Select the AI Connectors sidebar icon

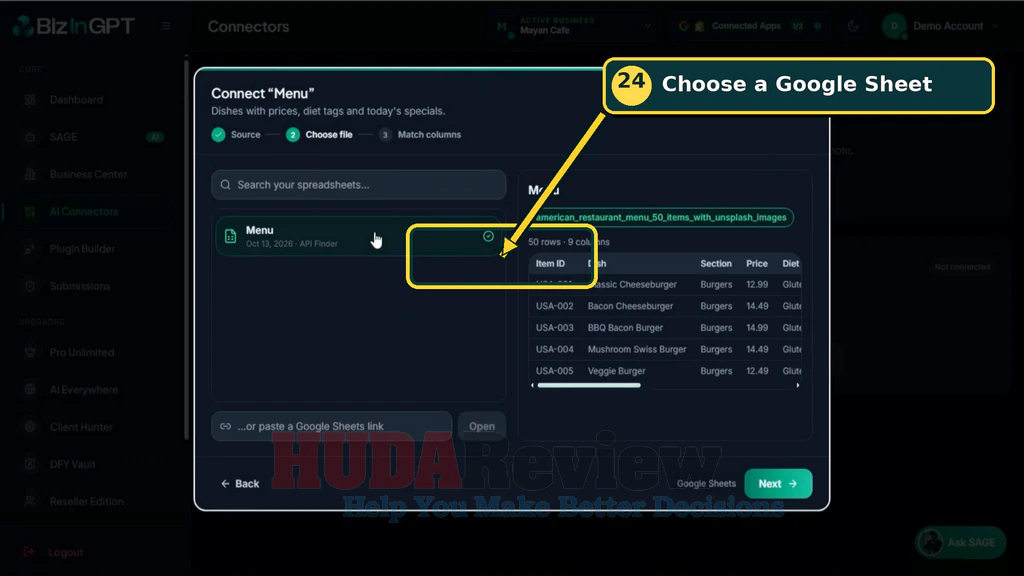click(30, 212)
